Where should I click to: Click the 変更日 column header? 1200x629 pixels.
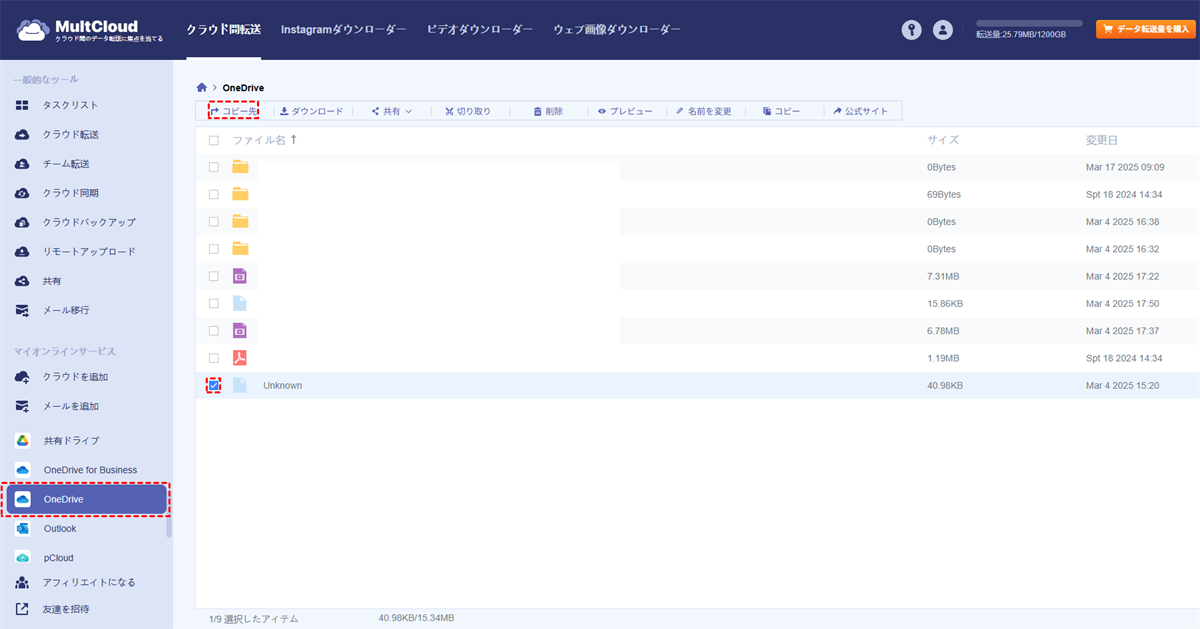[x=1102, y=140]
